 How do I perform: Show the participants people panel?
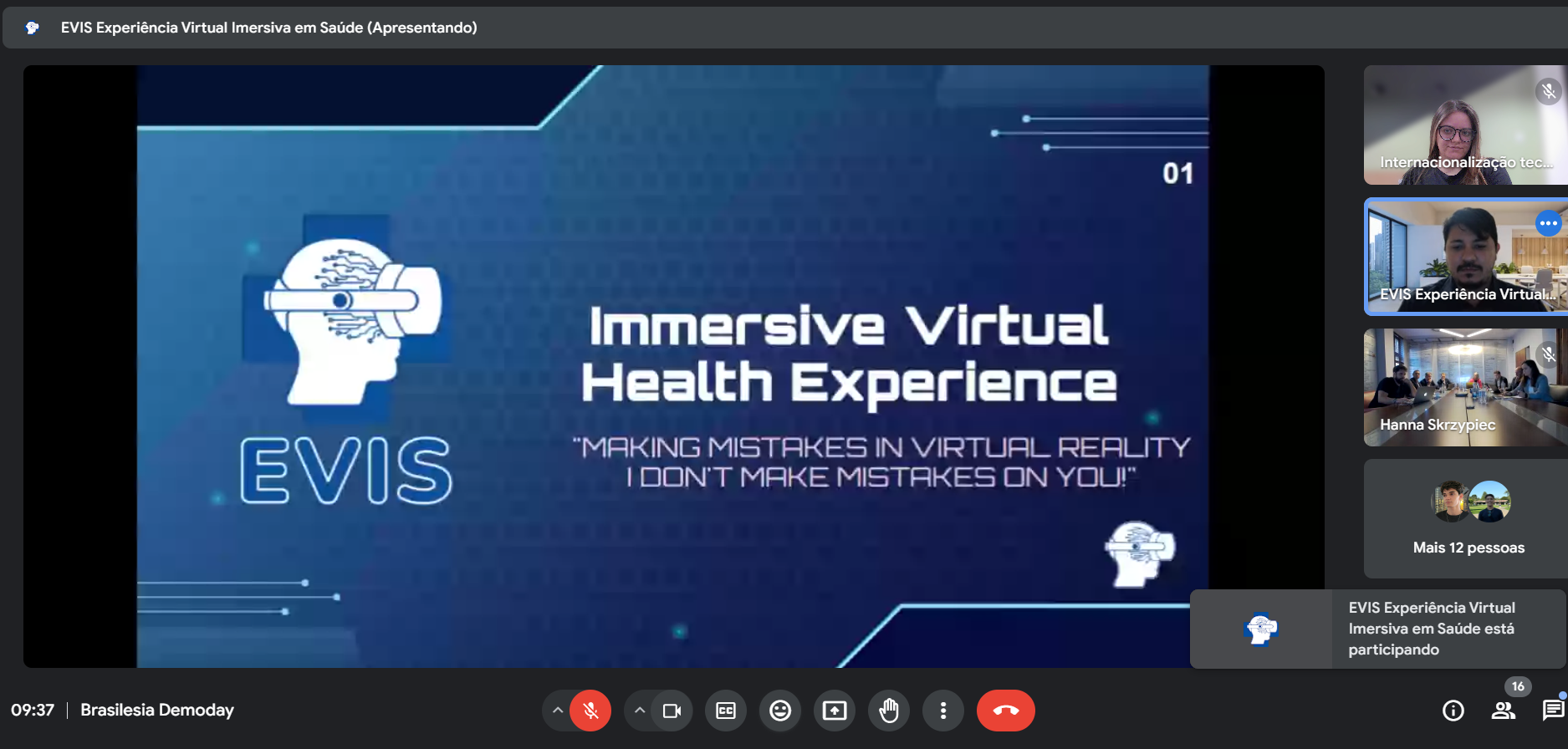click(x=1504, y=711)
